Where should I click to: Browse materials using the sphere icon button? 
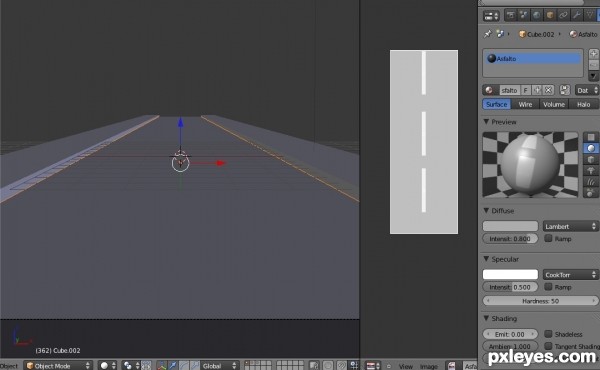click(490, 90)
